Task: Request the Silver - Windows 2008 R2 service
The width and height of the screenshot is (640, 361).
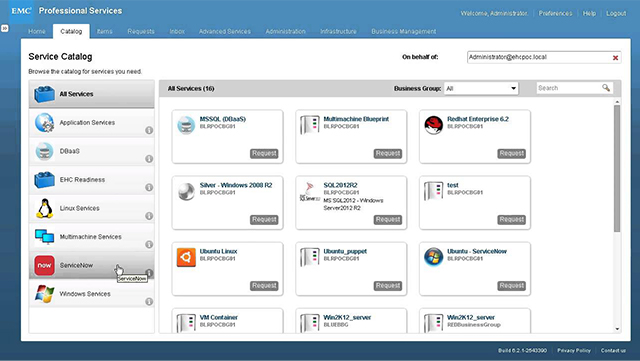Action: pyautogui.click(x=264, y=220)
